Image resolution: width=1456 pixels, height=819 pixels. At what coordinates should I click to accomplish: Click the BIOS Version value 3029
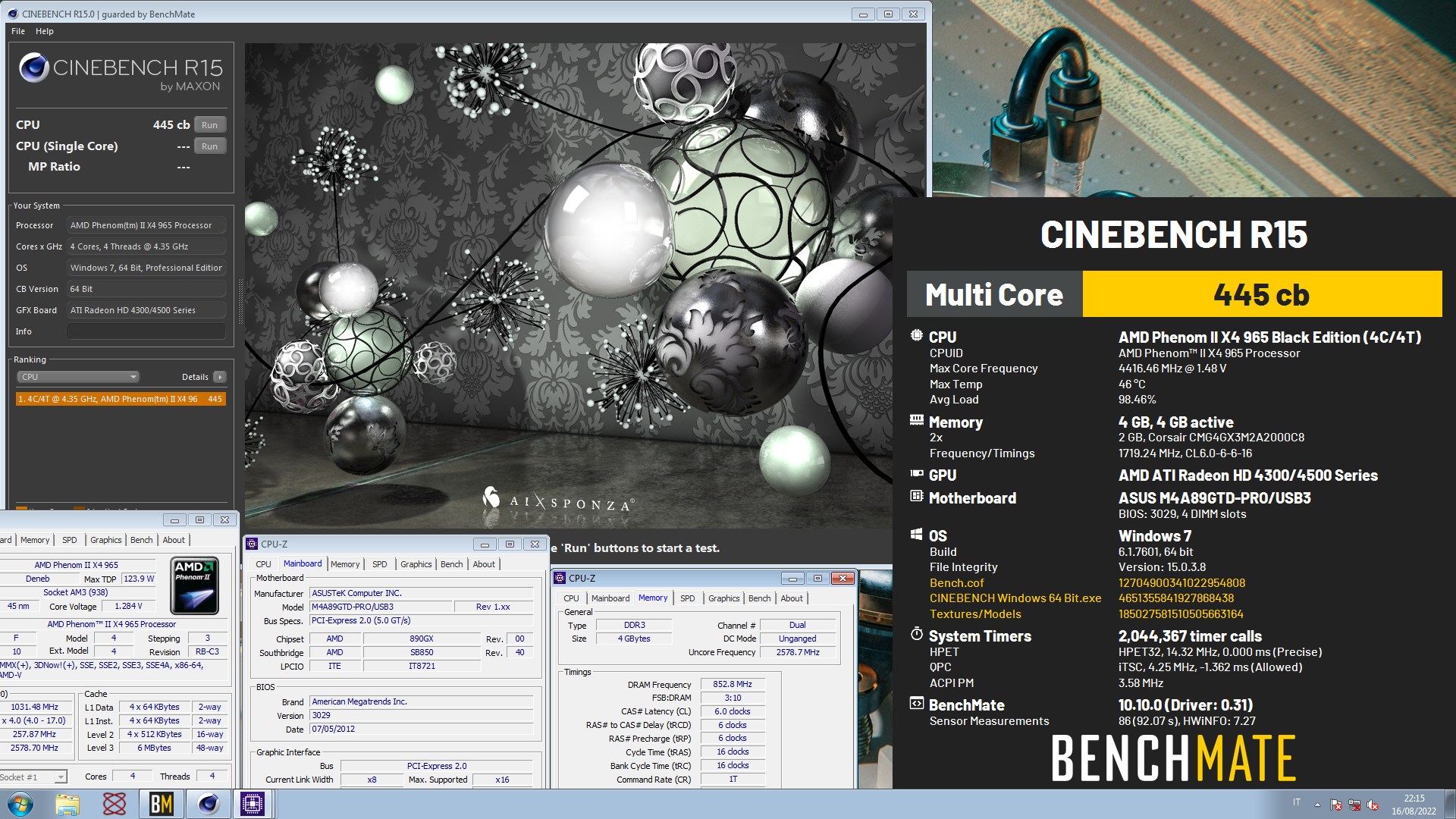[x=421, y=715]
